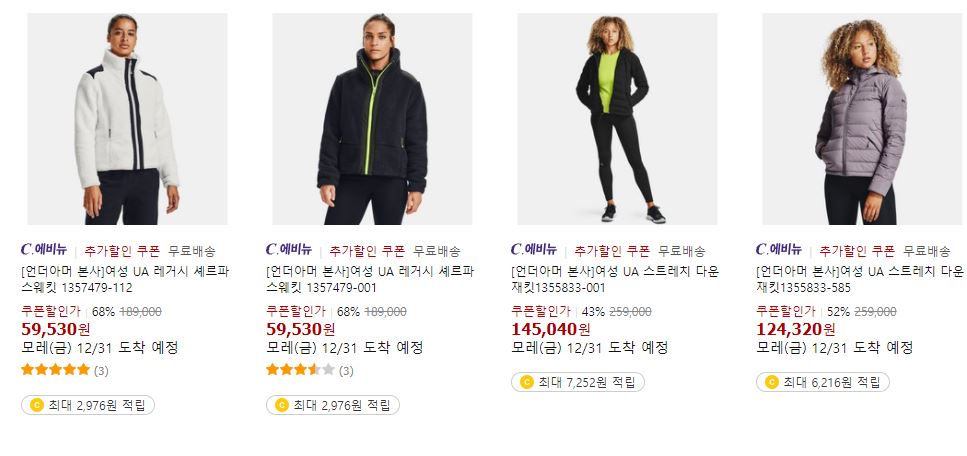
Task: Click the gold coin icon beside 최대 6,216원 적립
Action: pos(772,382)
